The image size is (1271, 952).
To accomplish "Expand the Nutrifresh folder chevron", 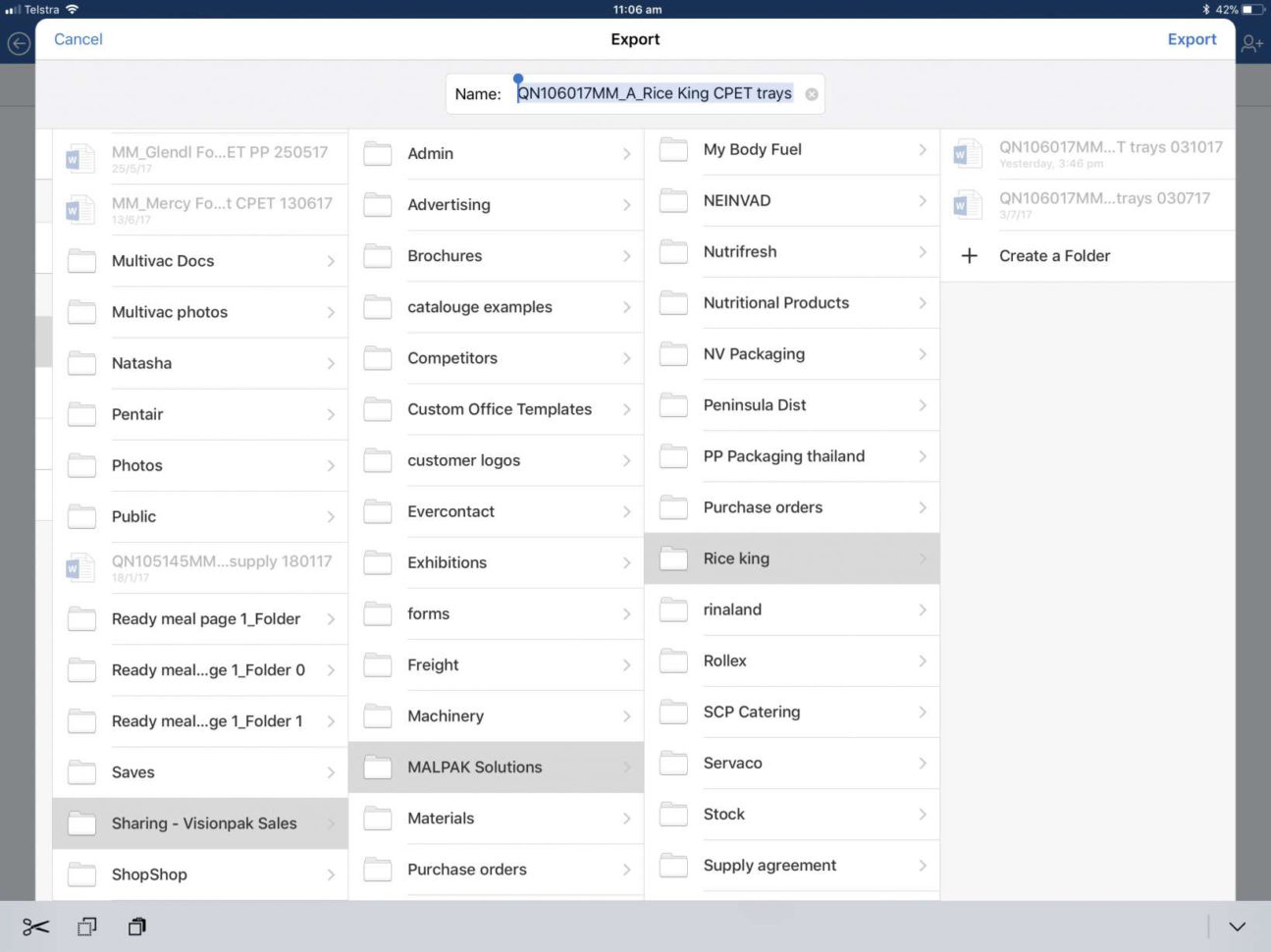I will pyautogui.click(x=922, y=251).
